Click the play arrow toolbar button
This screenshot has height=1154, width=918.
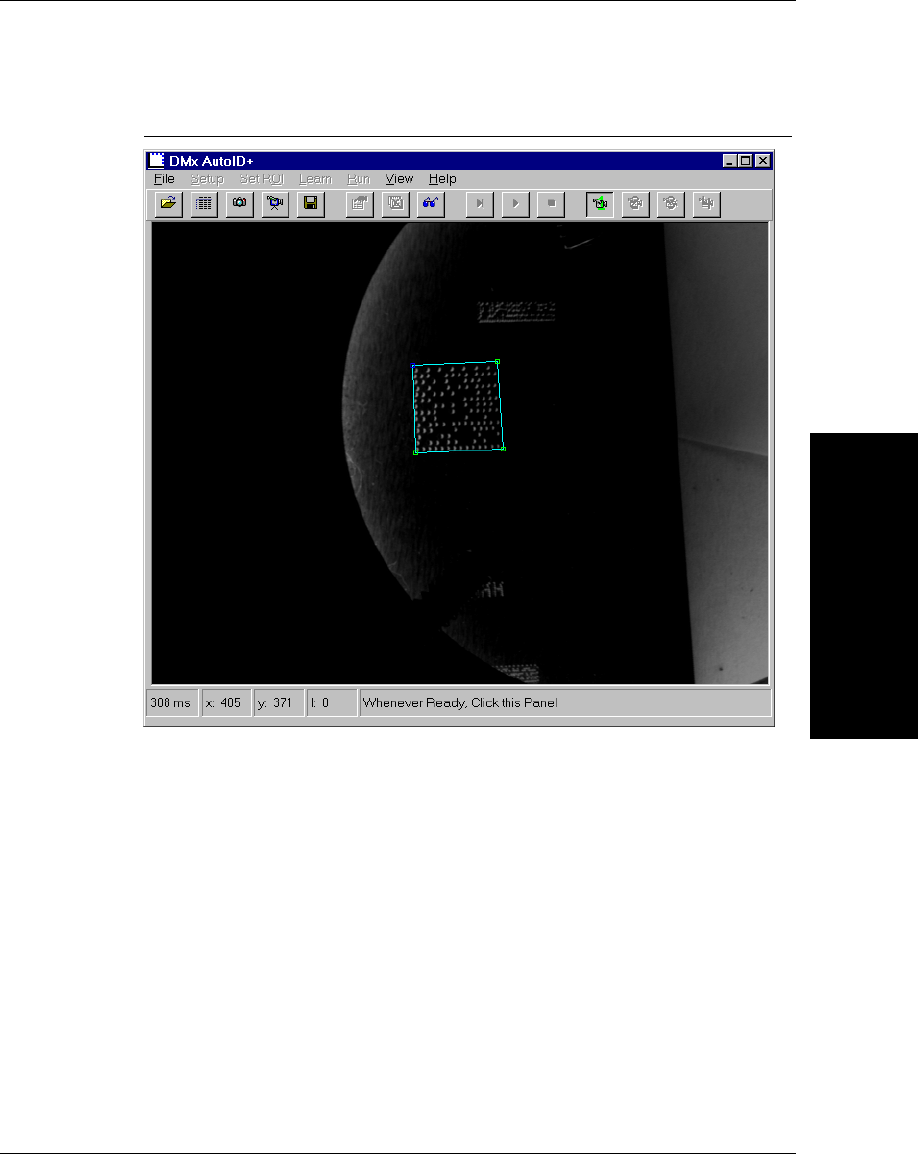click(515, 204)
